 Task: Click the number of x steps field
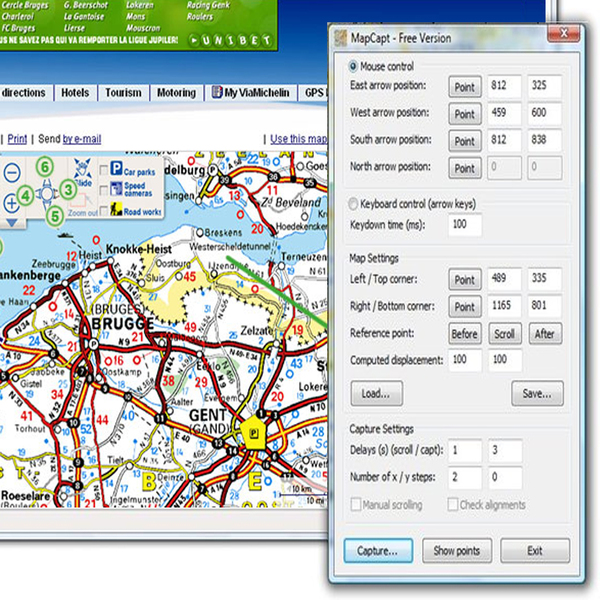point(465,478)
